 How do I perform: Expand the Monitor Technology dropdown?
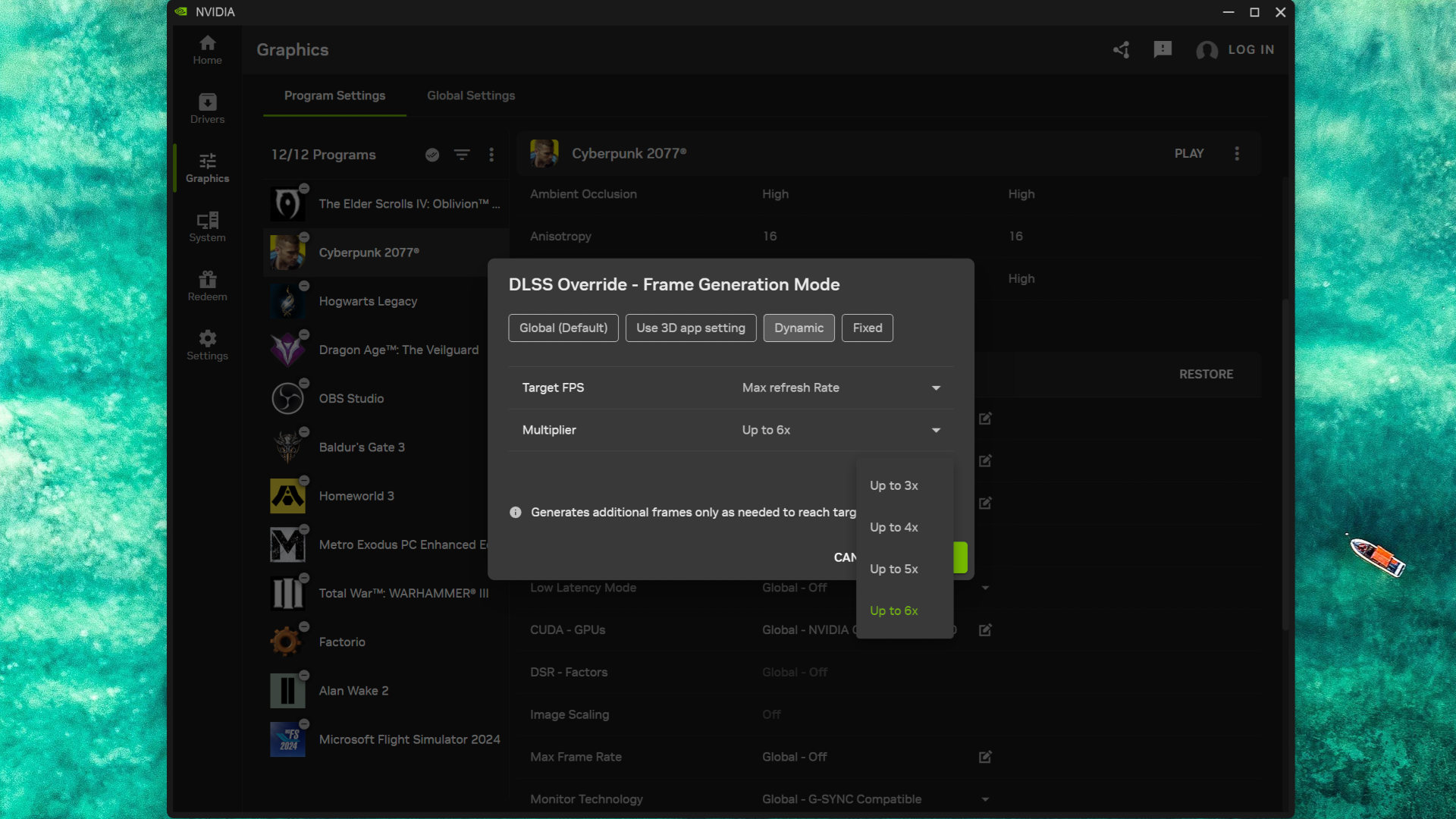tap(984, 799)
